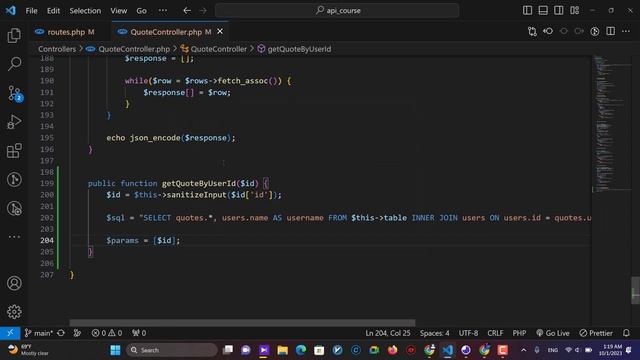Click the ports forwarded 0 indicator

point(139,333)
